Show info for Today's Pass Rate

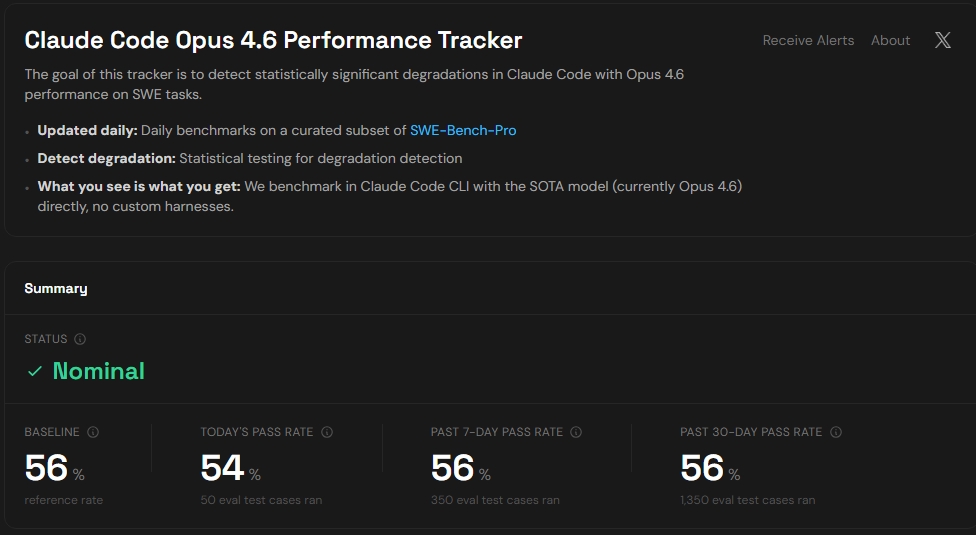tap(327, 432)
